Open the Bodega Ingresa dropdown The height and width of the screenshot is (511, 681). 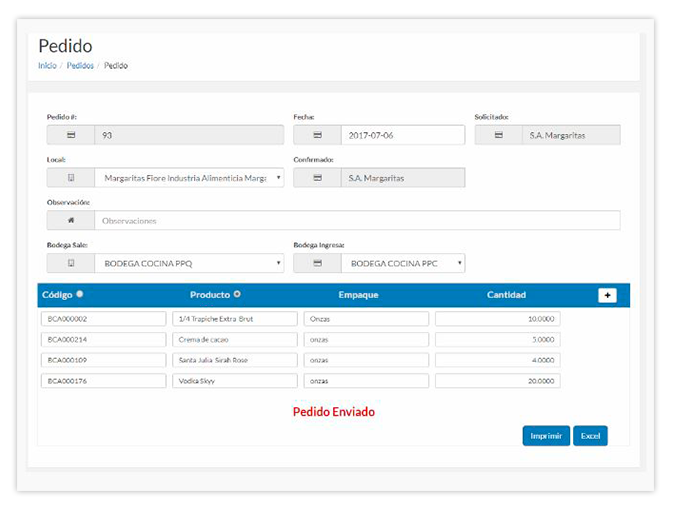(x=403, y=263)
